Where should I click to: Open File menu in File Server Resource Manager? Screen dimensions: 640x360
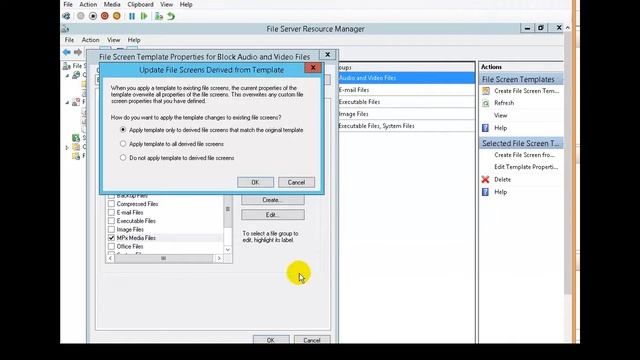point(69,40)
